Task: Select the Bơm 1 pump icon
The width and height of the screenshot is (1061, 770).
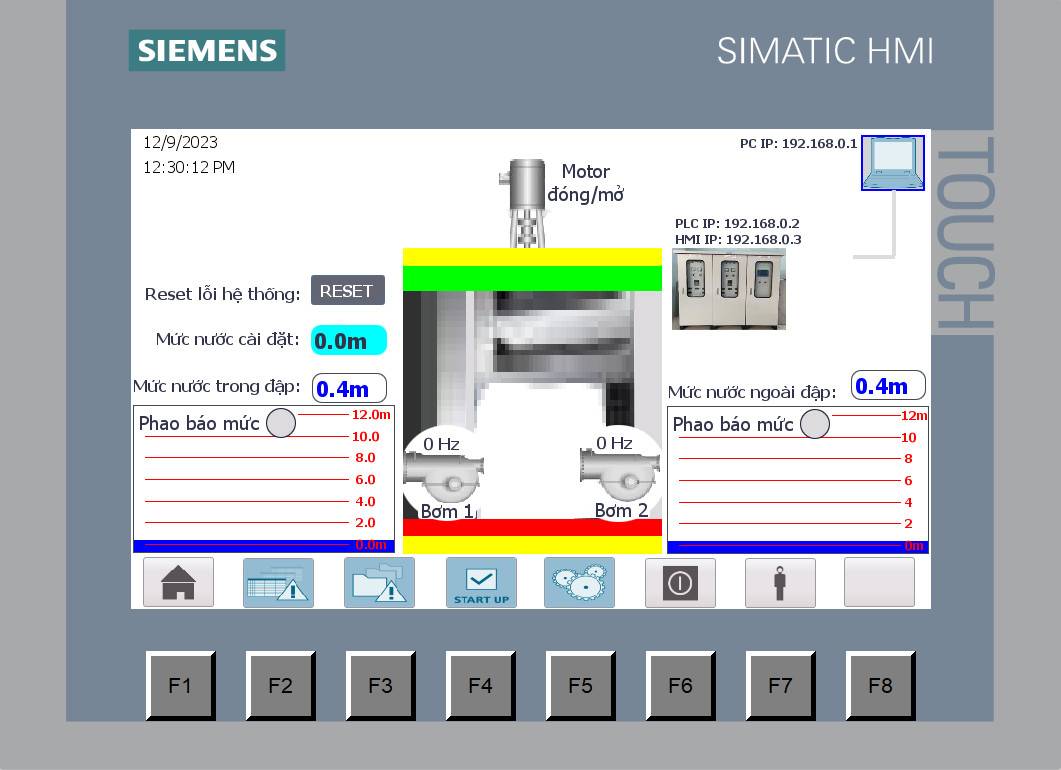Action: [444, 471]
